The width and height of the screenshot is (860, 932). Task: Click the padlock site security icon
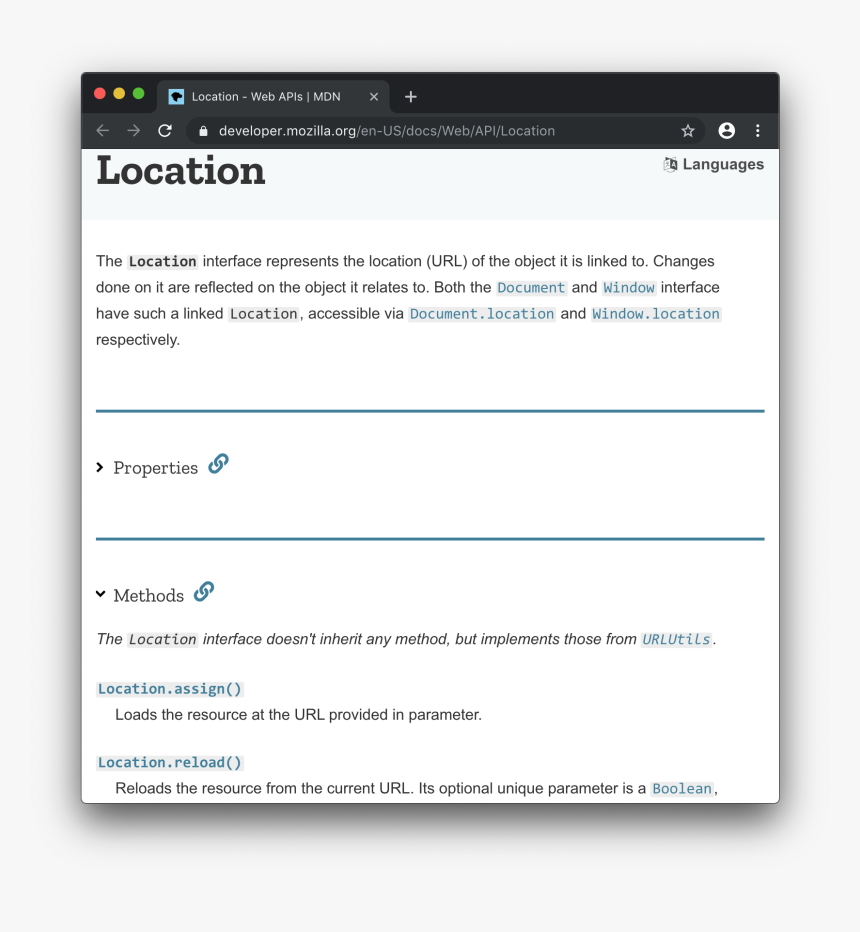click(203, 131)
